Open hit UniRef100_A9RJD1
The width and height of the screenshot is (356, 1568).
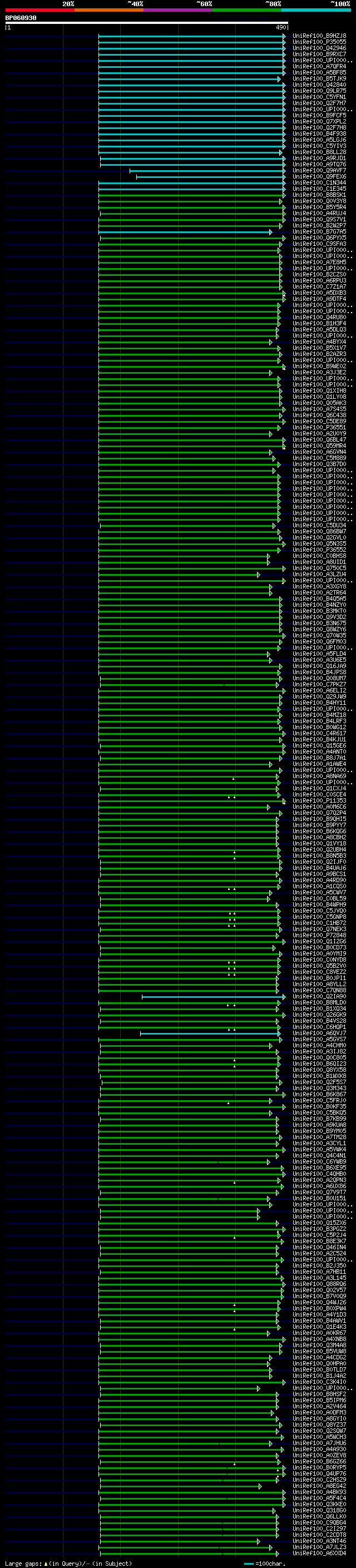click(x=319, y=159)
